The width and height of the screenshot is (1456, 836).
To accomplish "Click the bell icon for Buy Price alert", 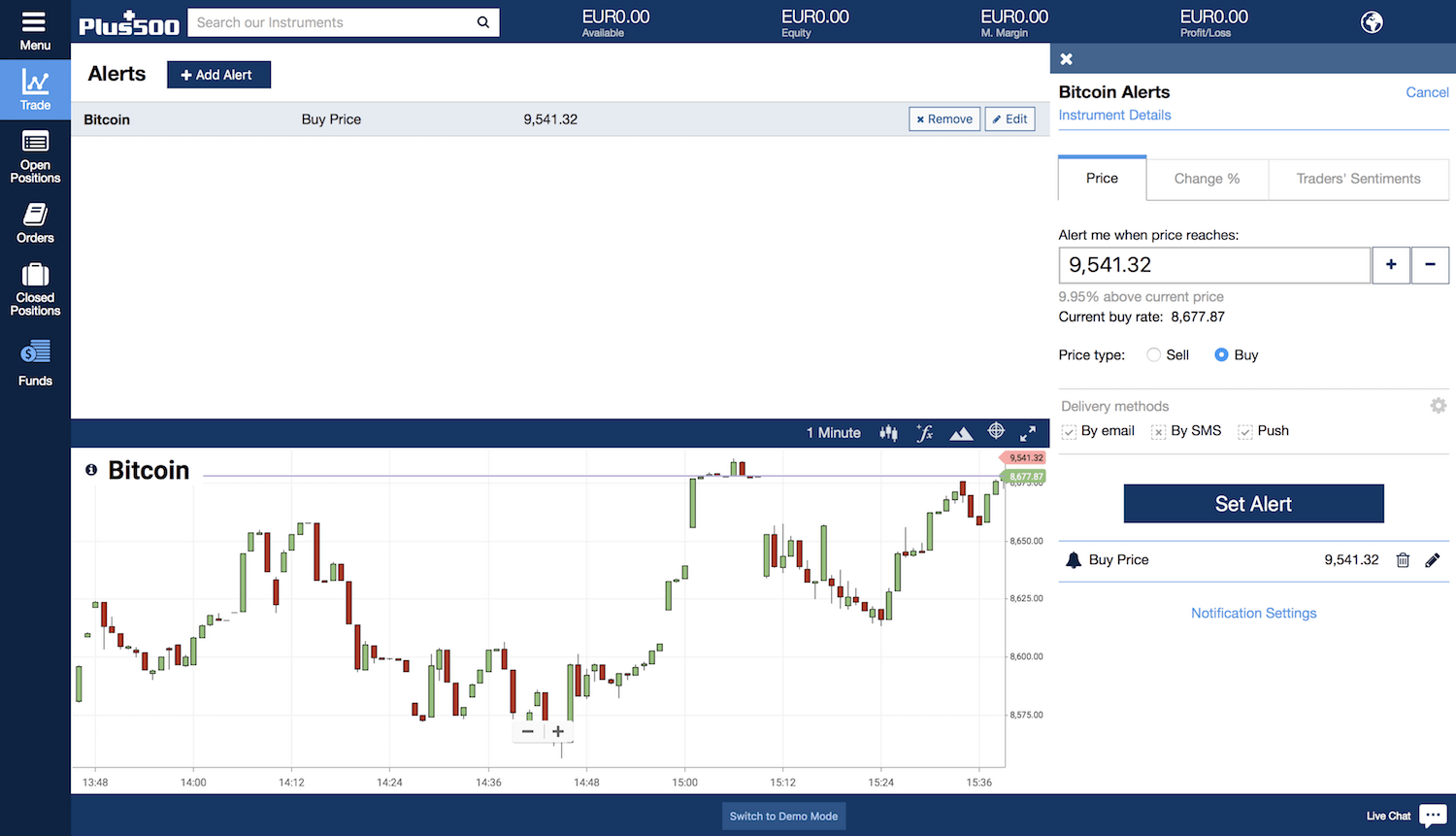I will [x=1074, y=560].
